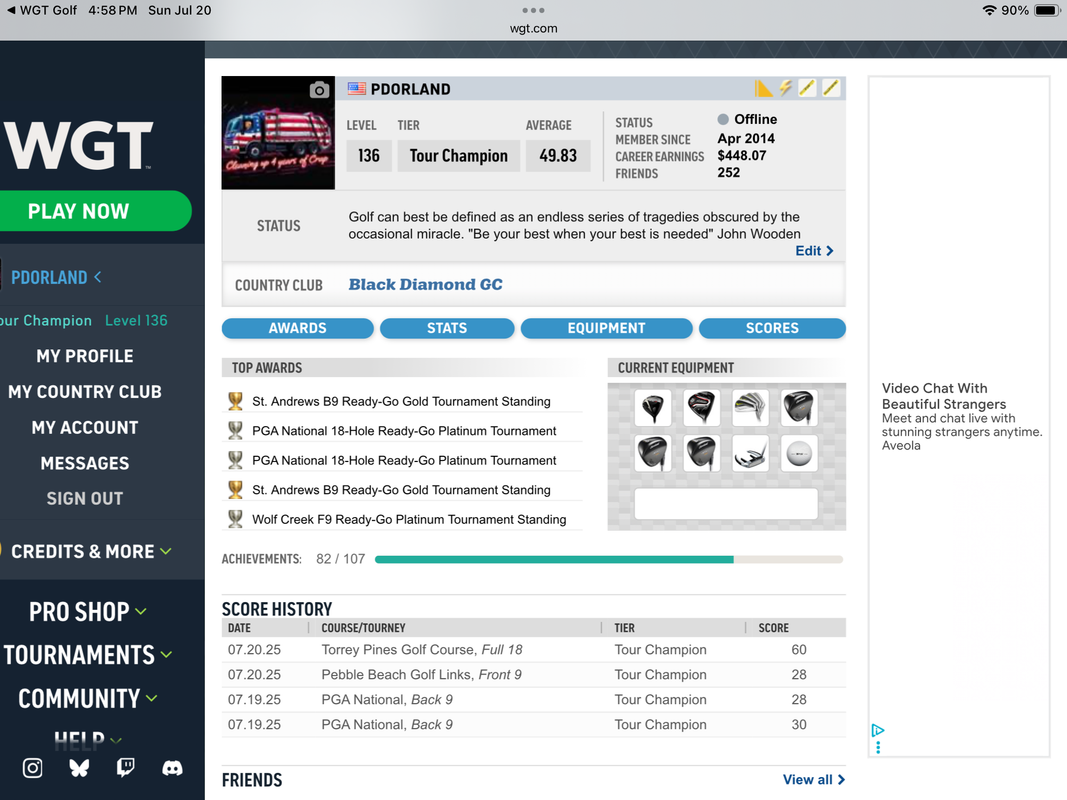Image resolution: width=1067 pixels, height=800 pixels.
Task: Open WGT Discord server icon
Action: coord(172,768)
